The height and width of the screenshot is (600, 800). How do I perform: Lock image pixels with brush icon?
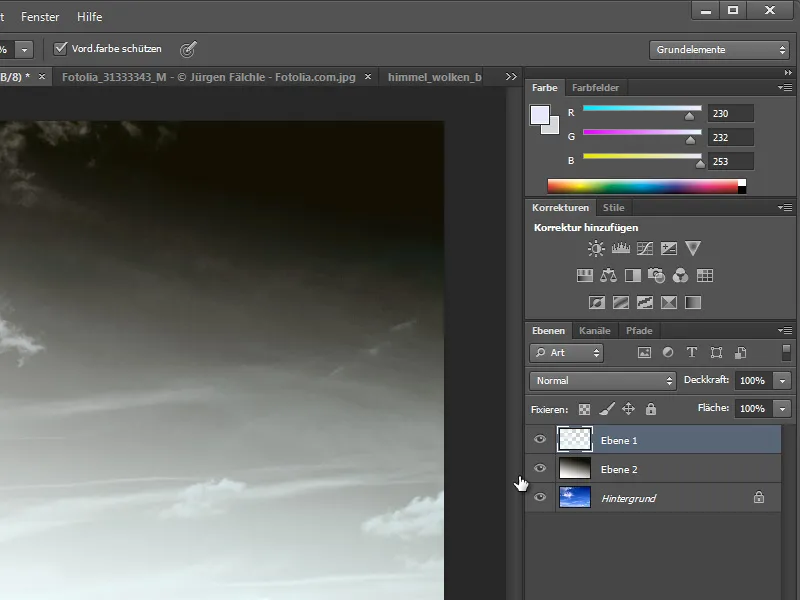pyautogui.click(x=607, y=409)
